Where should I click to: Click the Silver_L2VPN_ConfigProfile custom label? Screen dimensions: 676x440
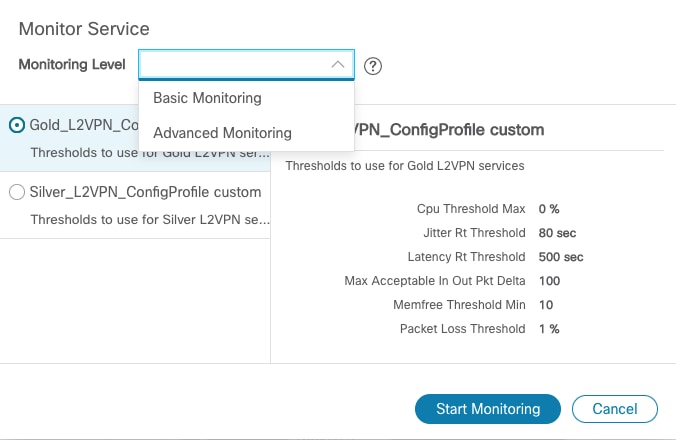pyautogui.click(x=146, y=192)
